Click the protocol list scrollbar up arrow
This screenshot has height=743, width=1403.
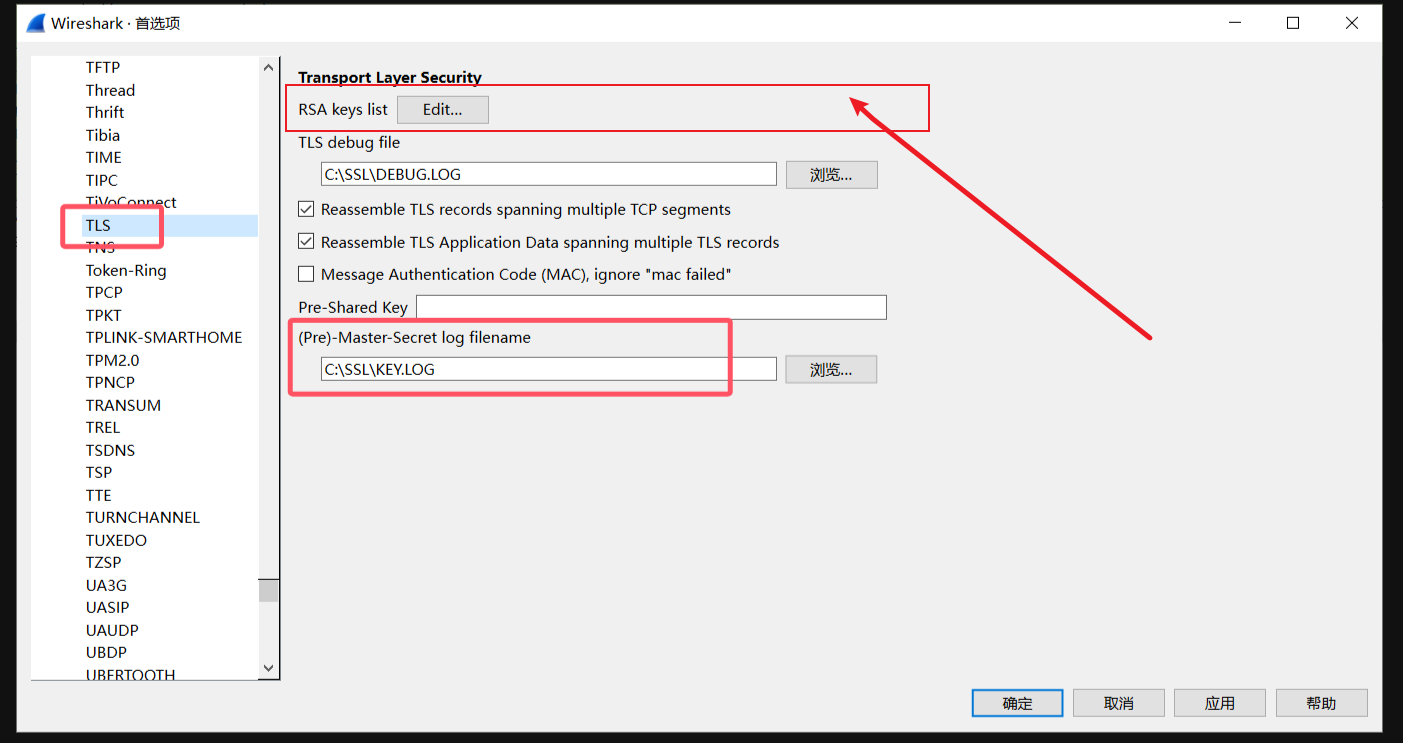[x=268, y=68]
